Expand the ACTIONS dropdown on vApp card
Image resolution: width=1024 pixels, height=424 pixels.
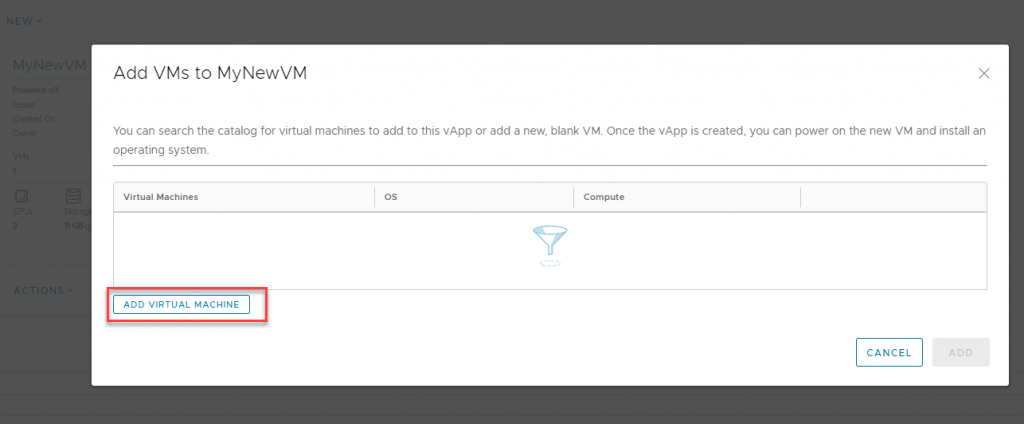43,291
